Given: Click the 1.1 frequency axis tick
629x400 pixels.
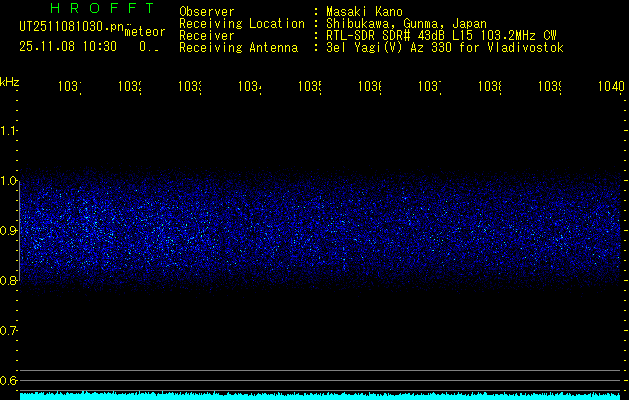Looking at the screenshot, I should 9,131.
